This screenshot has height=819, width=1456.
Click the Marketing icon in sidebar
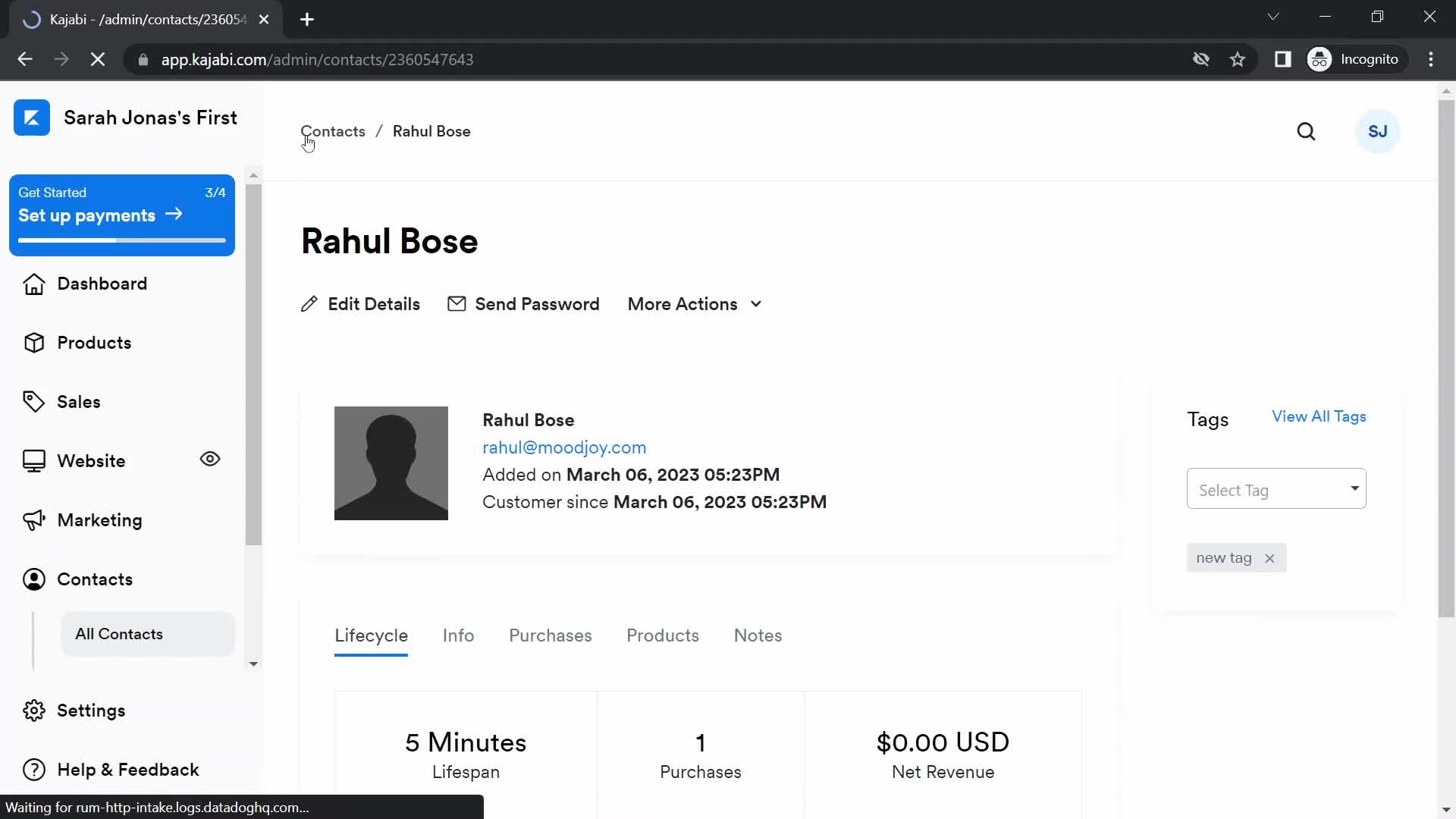(x=32, y=520)
